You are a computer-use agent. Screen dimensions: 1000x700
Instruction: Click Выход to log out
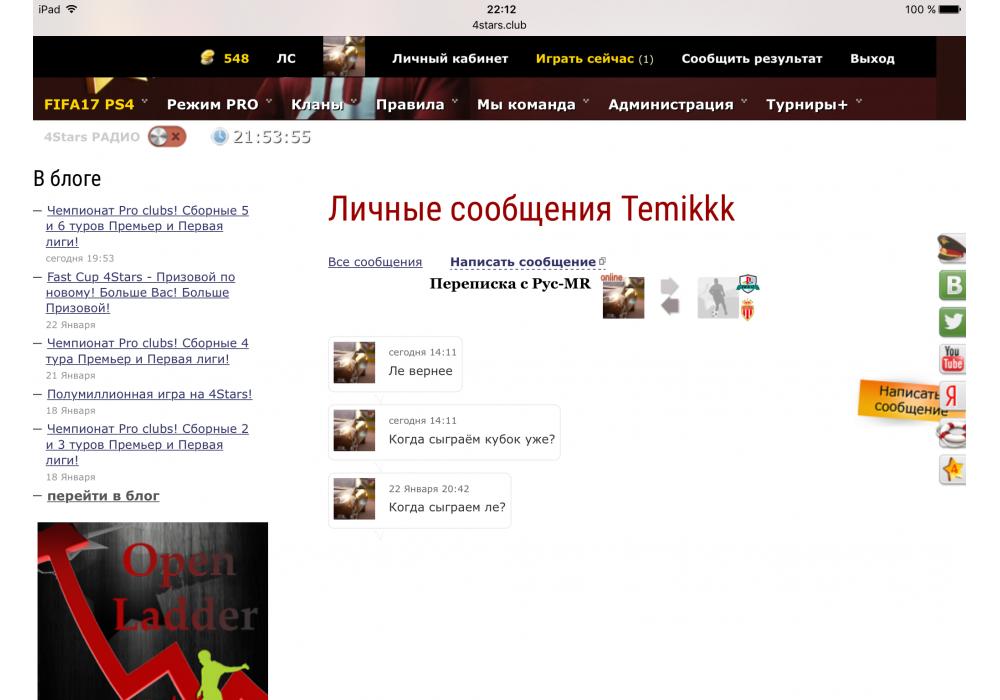(x=872, y=58)
